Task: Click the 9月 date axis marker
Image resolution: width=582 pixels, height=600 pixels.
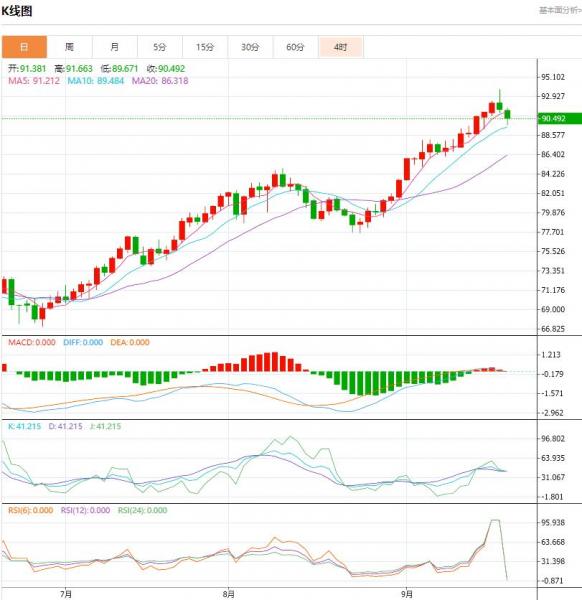Action: [407, 594]
